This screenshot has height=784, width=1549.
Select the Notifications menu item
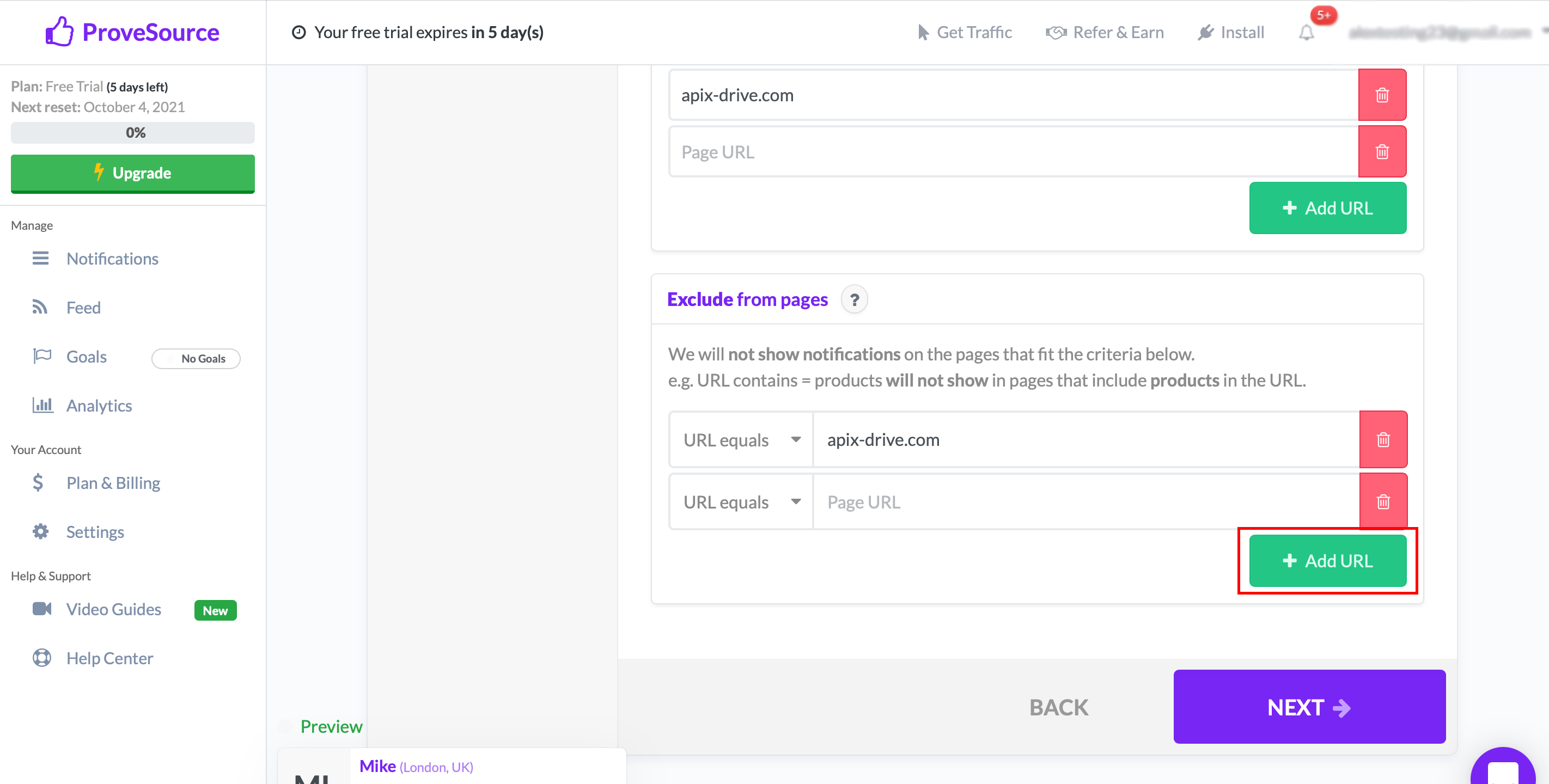click(111, 258)
